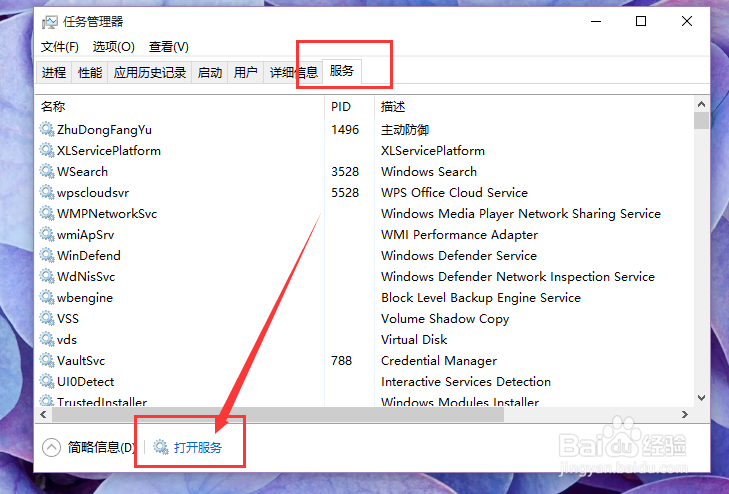The height and width of the screenshot is (494, 729).
Task: Click the vertical scrollbar up arrow
Action: click(702, 104)
